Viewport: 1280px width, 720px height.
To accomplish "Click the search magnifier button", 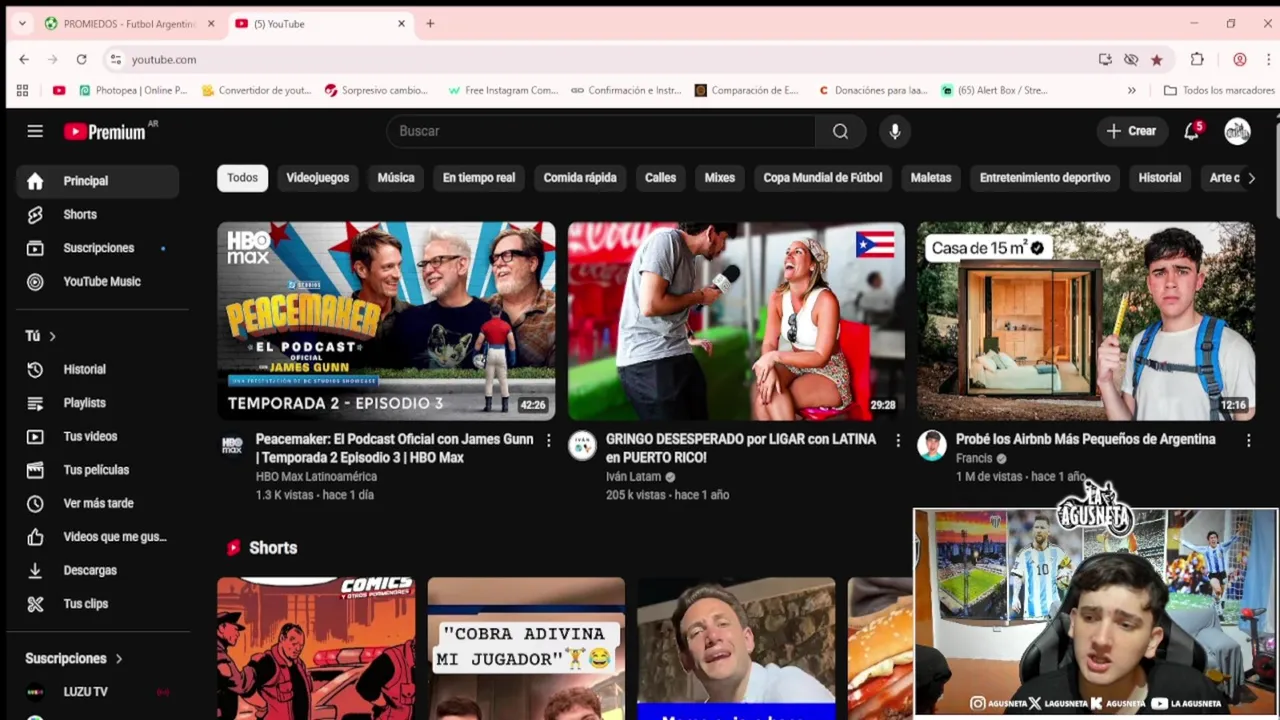I will point(840,131).
